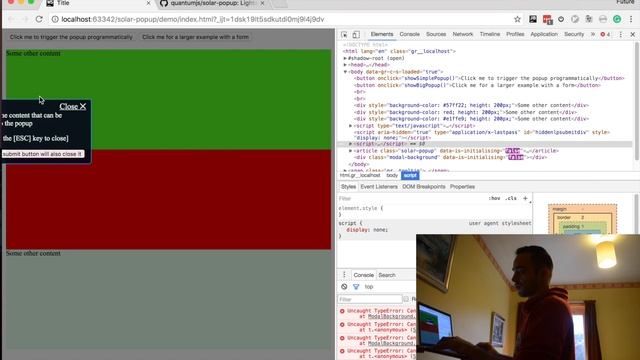Bookmark this page with the star icon
640x360 pixels.
[517, 19]
